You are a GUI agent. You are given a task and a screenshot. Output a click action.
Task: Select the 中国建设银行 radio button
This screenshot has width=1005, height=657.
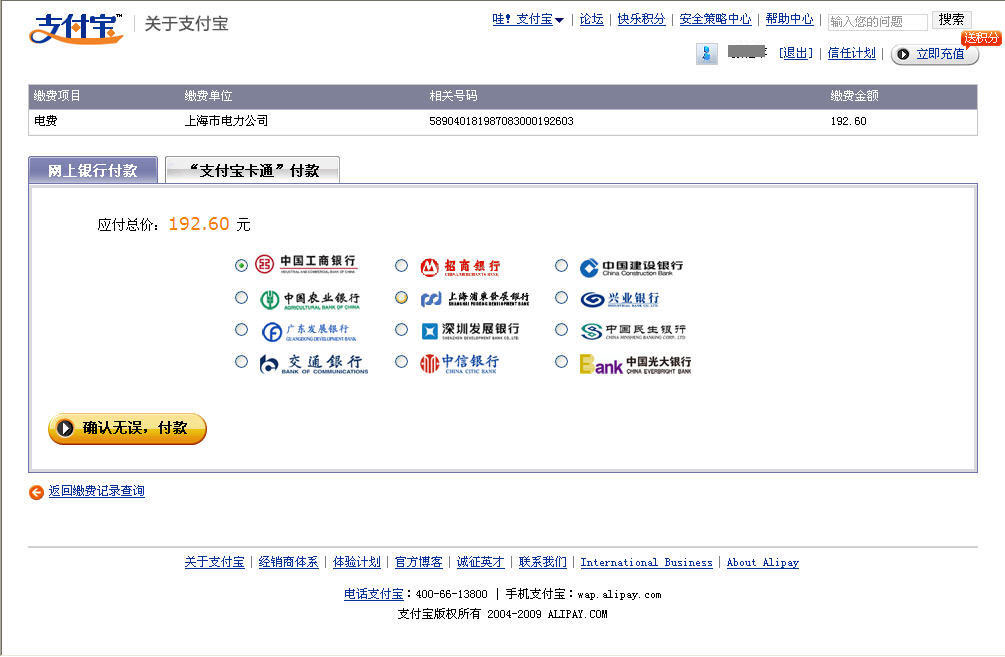click(561, 265)
